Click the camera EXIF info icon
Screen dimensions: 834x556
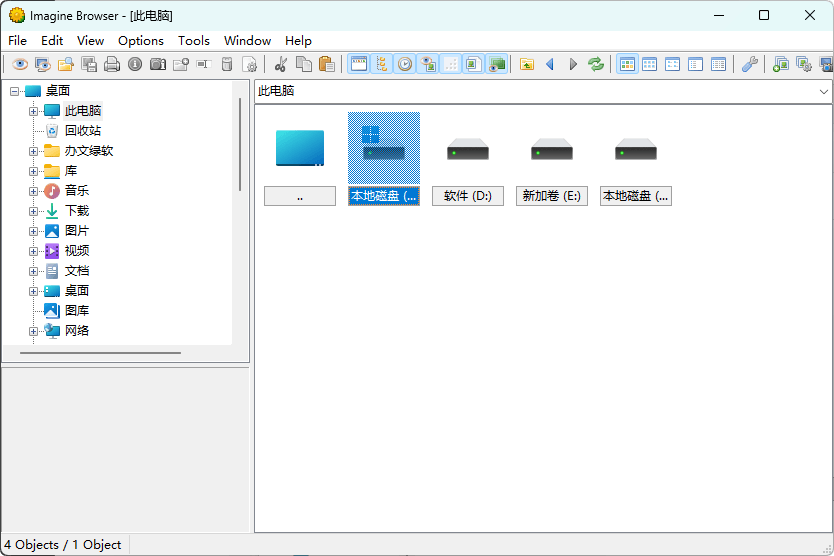pos(158,64)
